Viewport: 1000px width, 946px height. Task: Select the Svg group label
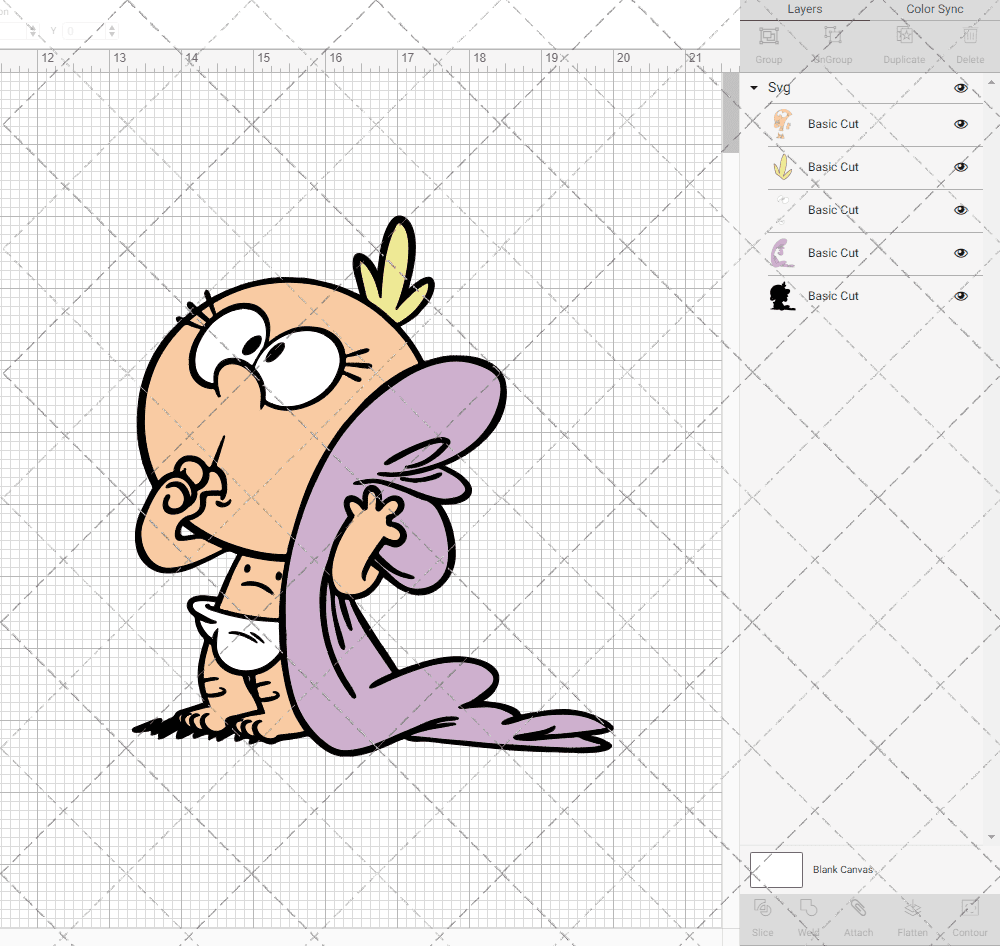point(779,87)
